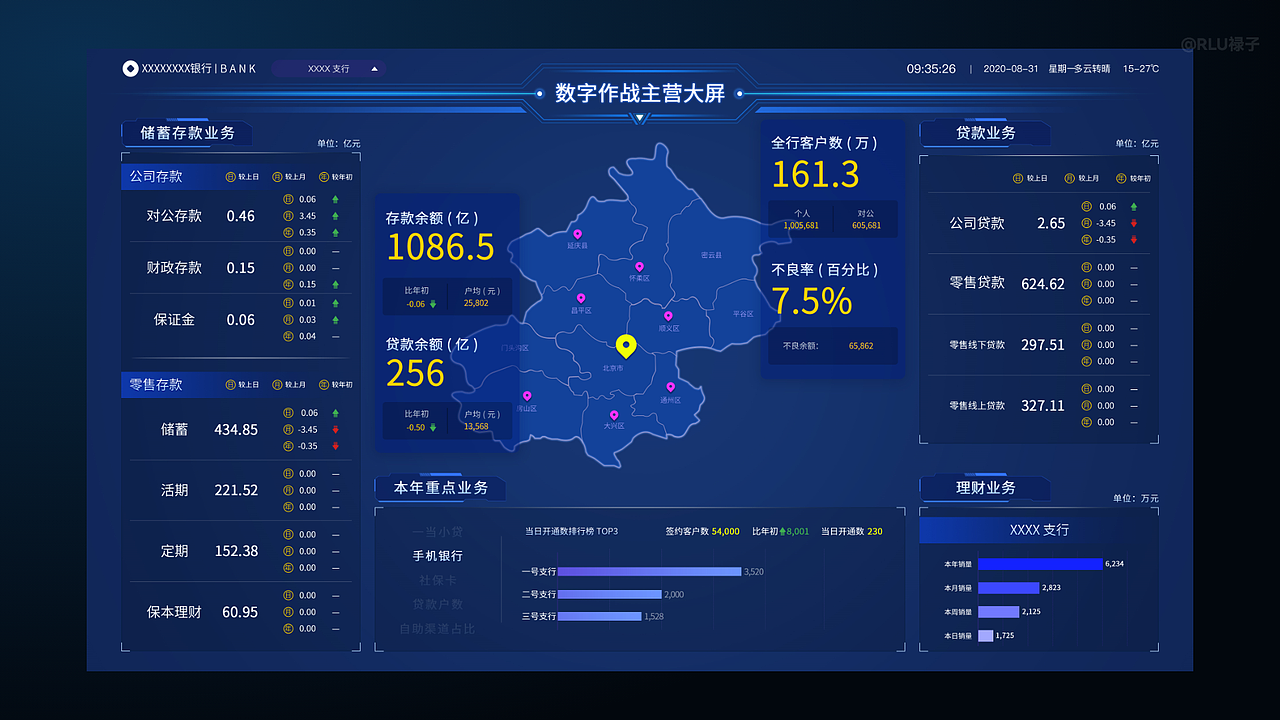Click the 本月销量 bar showing 2,823
Image resolution: width=1280 pixels, height=720 pixels.
(1009, 588)
